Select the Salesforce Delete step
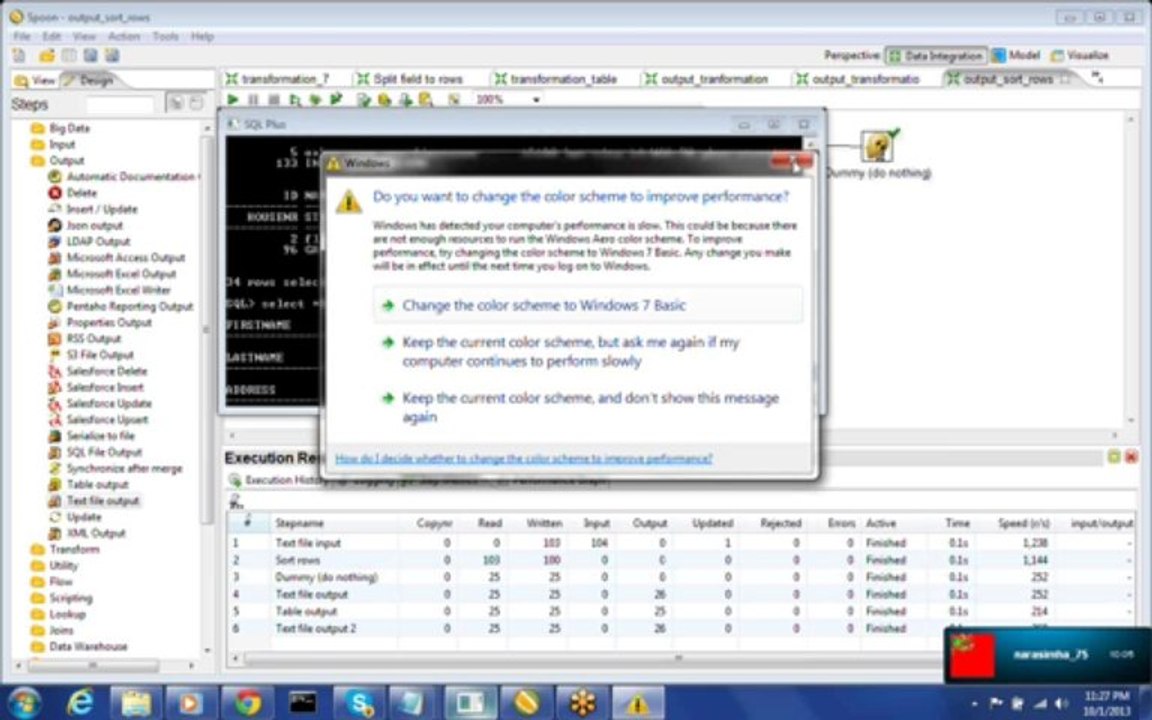Screen dimensions: 1152x720 coord(106,371)
